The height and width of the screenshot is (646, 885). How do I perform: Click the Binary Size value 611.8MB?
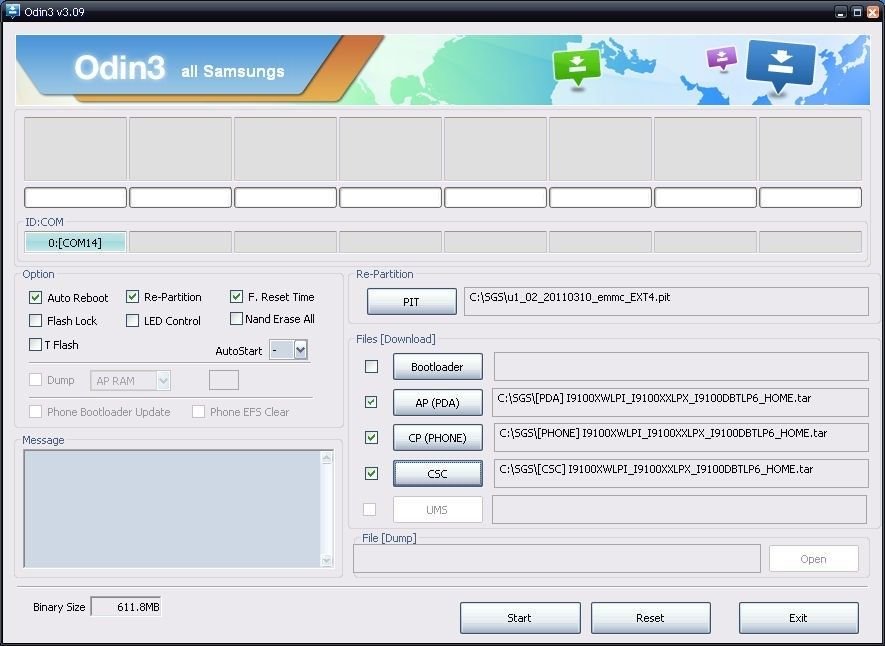pyautogui.click(x=126, y=607)
